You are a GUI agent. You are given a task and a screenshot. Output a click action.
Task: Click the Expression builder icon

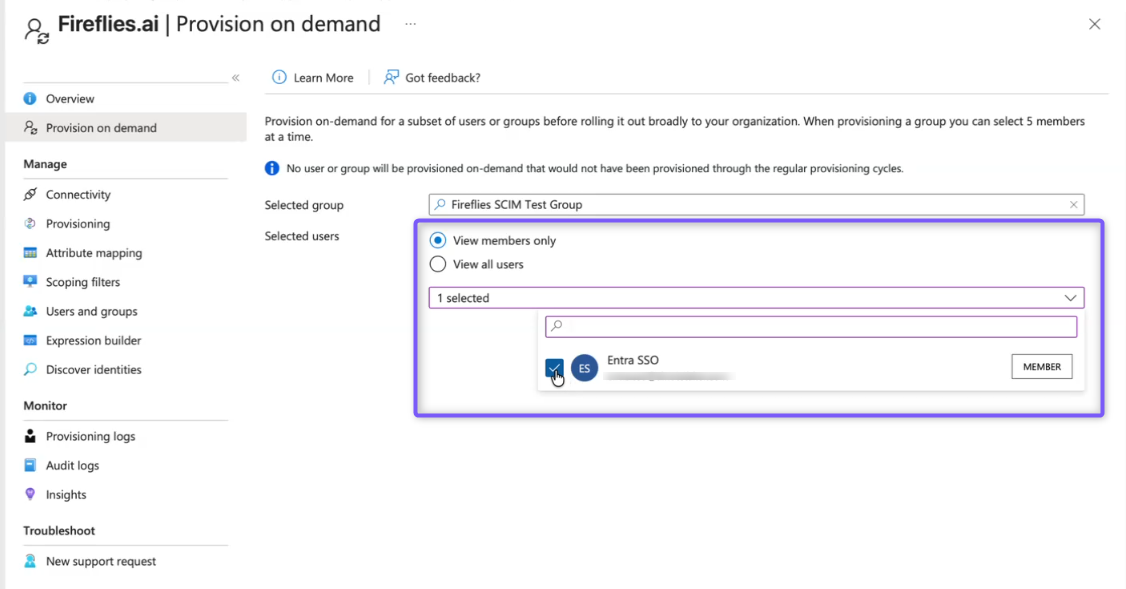(x=29, y=340)
